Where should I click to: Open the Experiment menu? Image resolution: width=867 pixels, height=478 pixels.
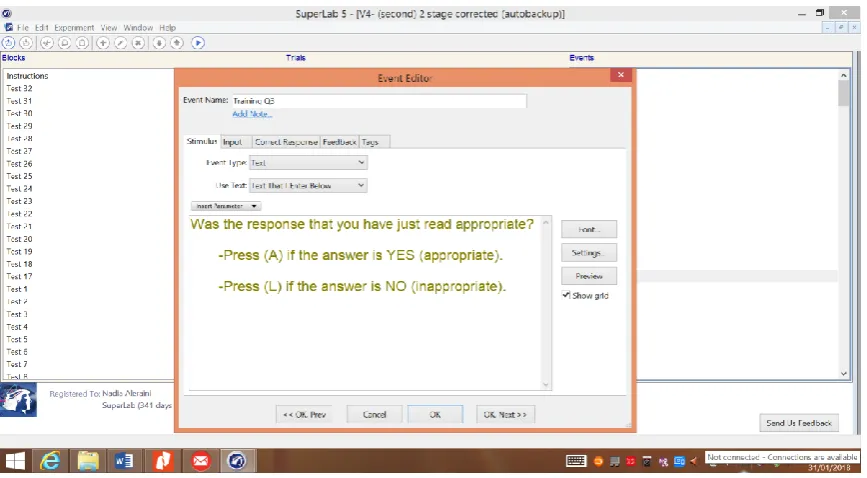(74, 28)
